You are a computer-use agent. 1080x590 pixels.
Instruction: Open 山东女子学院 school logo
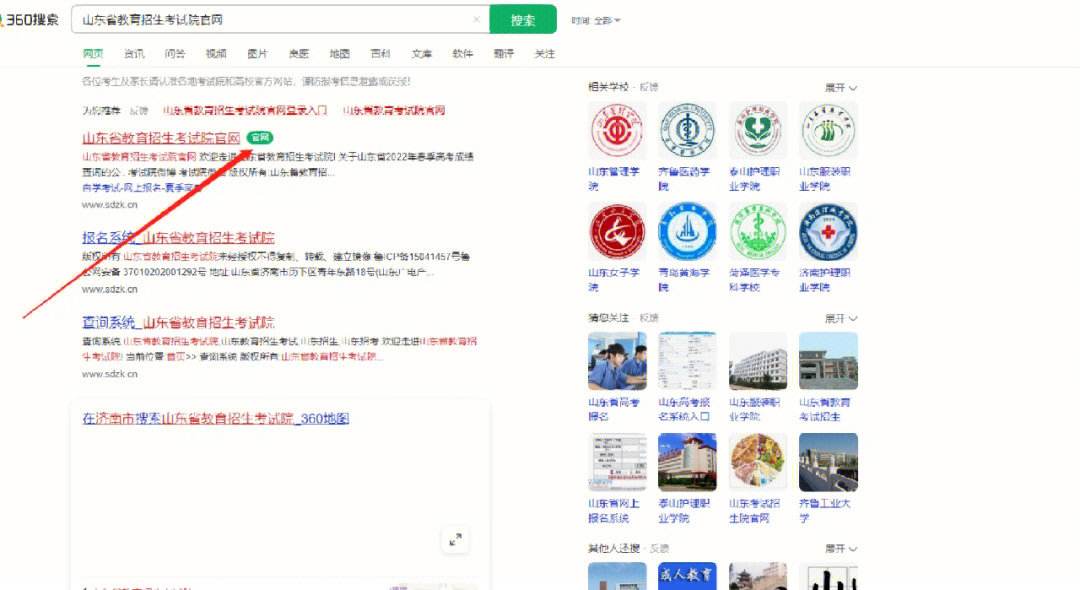point(617,232)
